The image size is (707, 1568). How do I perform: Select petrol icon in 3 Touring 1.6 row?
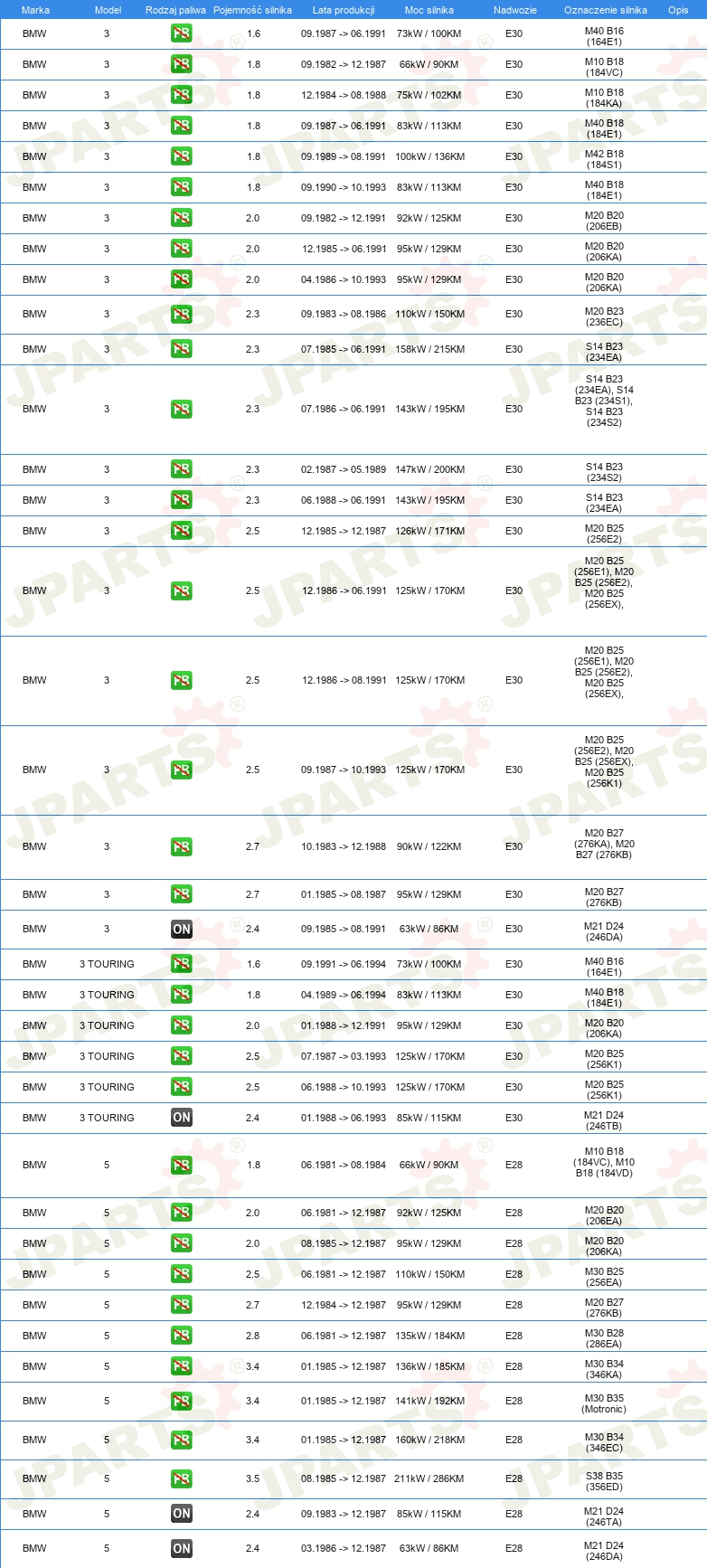[x=182, y=964]
